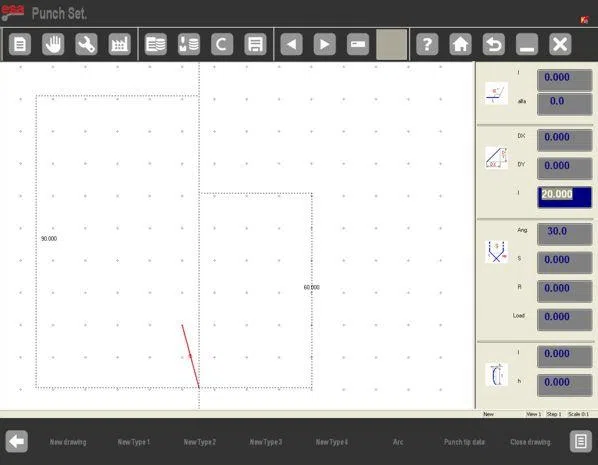Open help with question mark icon

point(427,44)
